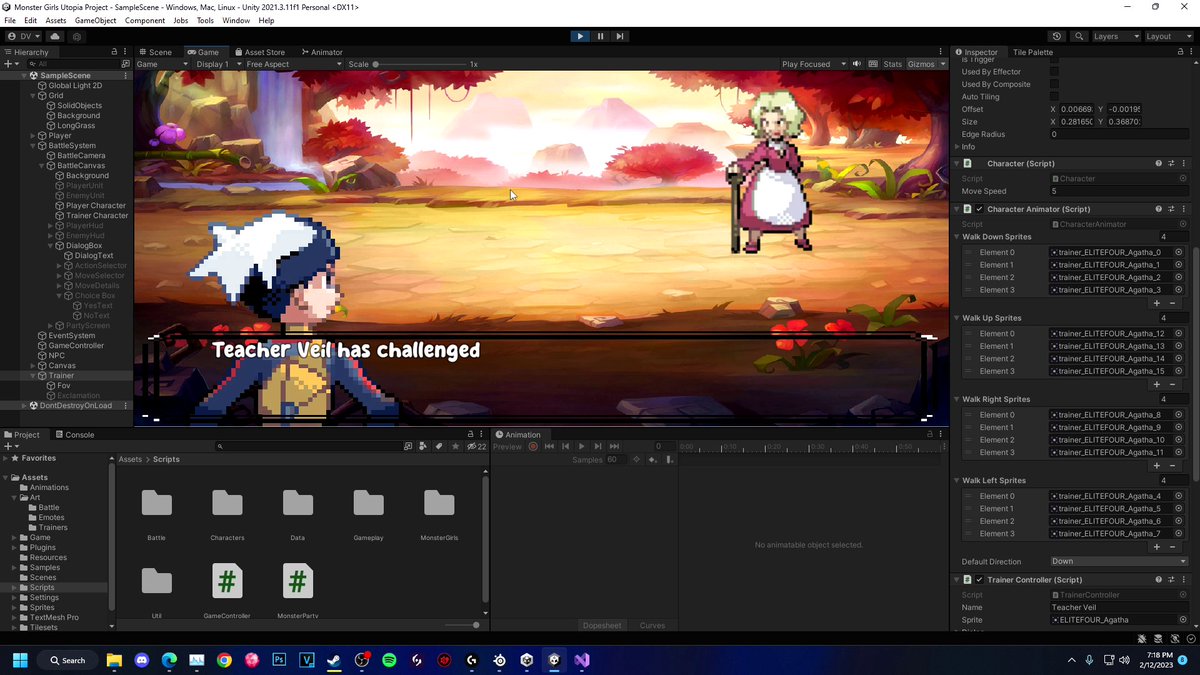This screenshot has height=675, width=1200.
Task: Click the Edge Radius input field
Action: pos(1119,134)
